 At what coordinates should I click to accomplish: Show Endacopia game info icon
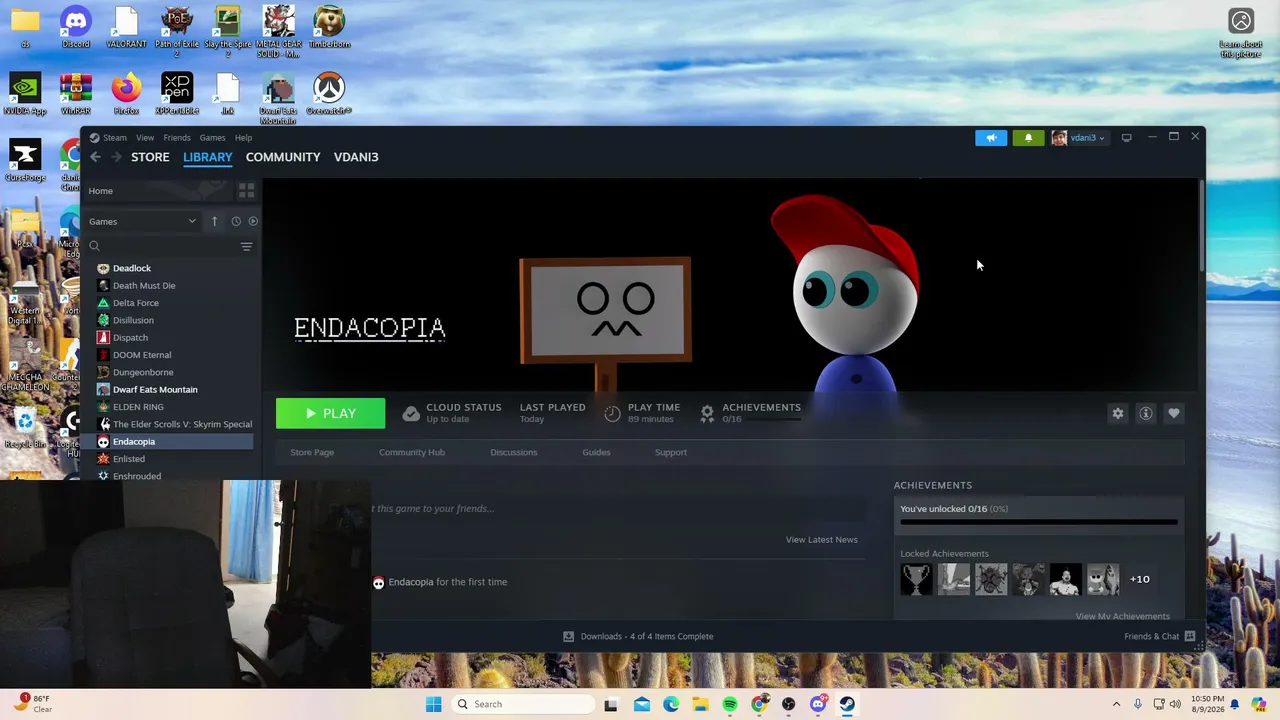(1146, 413)
